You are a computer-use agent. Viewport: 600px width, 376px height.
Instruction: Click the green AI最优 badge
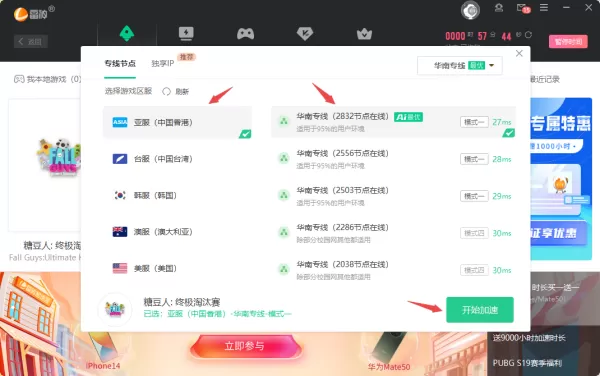408,117
